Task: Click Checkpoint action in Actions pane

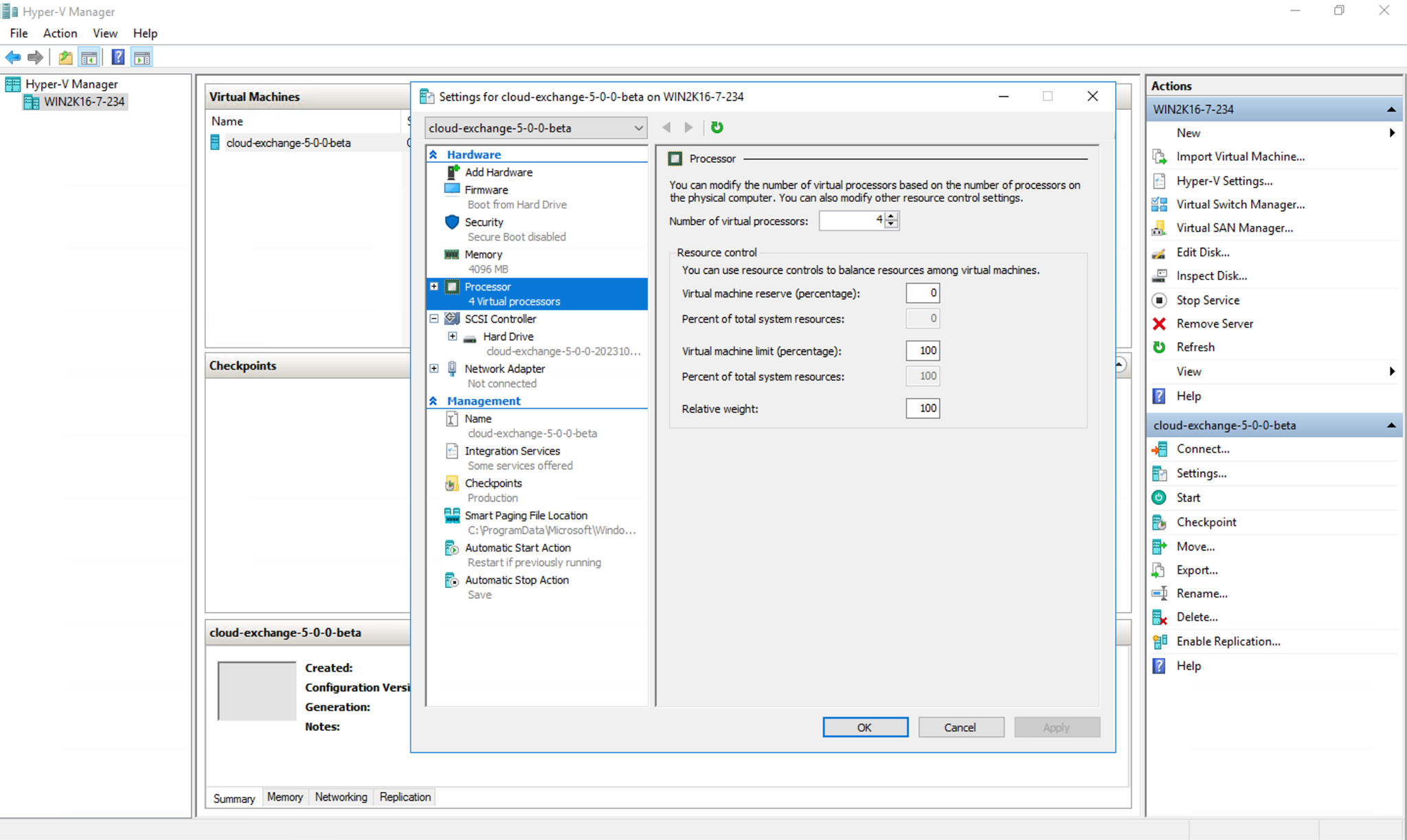Action: [1206, 522]
